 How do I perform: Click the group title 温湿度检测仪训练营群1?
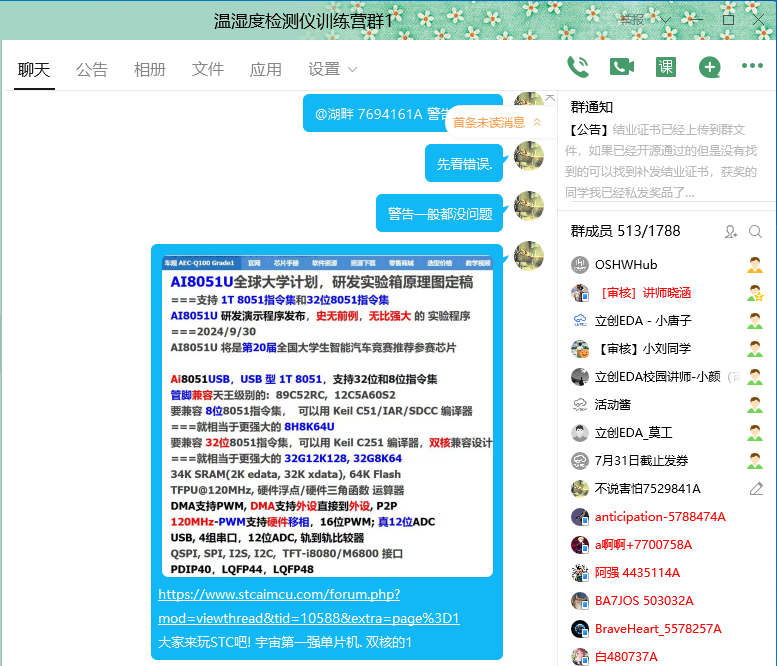pos(303,21)
